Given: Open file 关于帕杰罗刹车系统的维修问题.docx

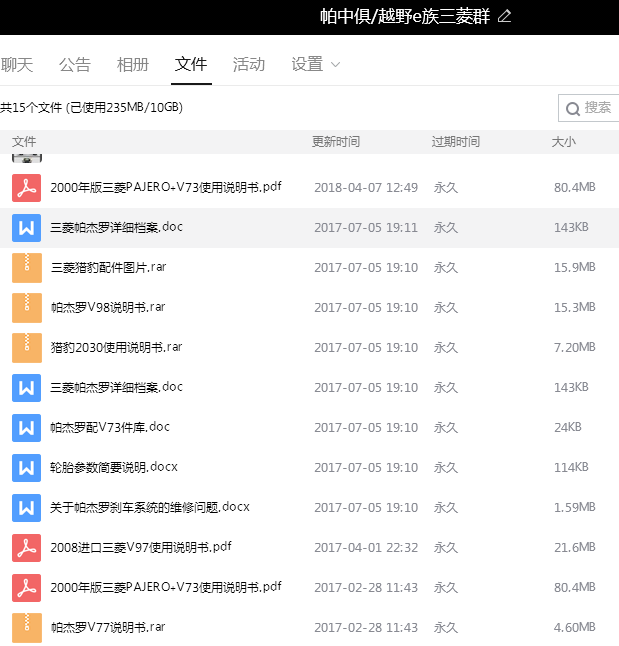Looking at the screenshot, I should click(150, 507).
